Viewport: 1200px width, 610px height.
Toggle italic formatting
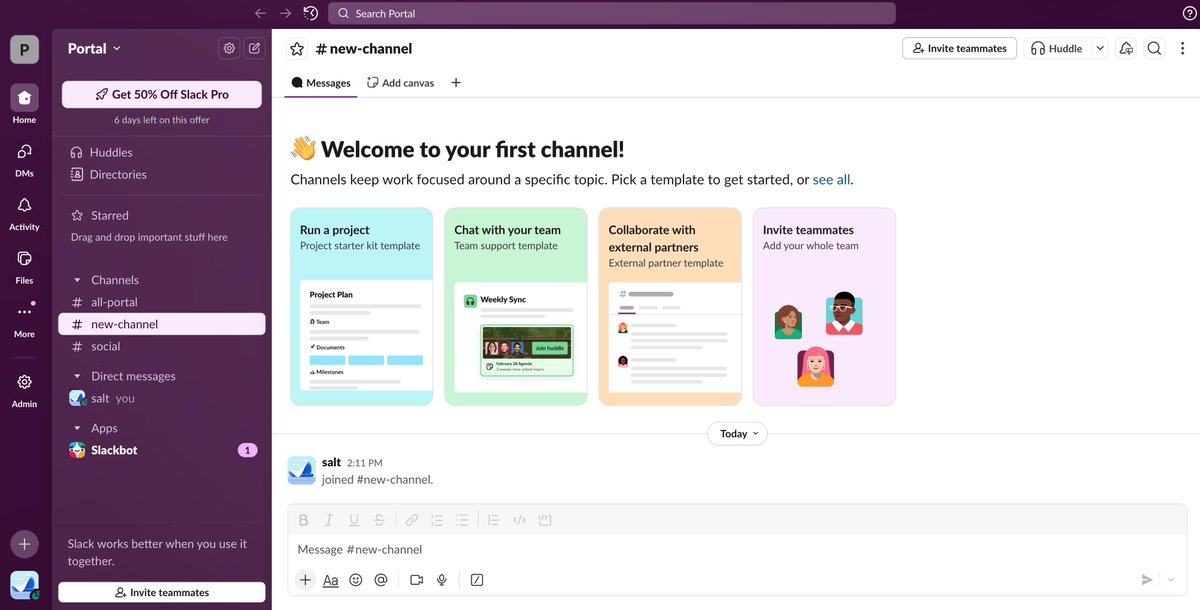click(328, 520)
